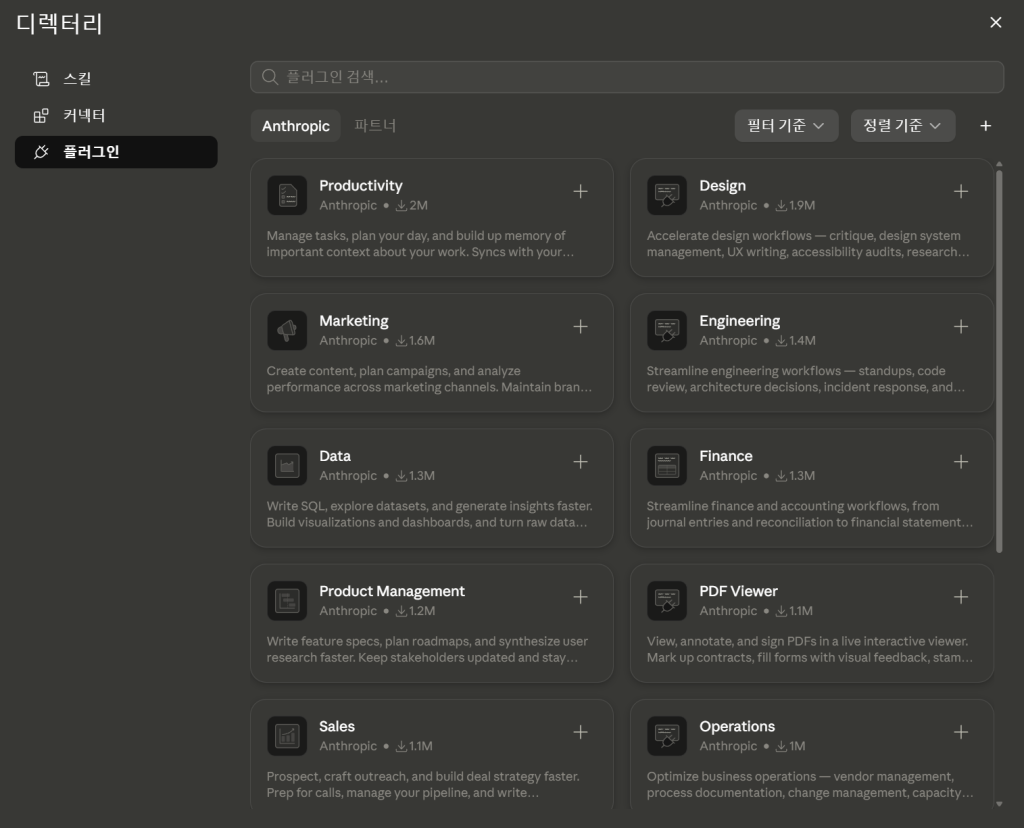Switch to the 파트너 tab
The height and width of the screenshot is (828, 1024).
(x=375, y=125)
